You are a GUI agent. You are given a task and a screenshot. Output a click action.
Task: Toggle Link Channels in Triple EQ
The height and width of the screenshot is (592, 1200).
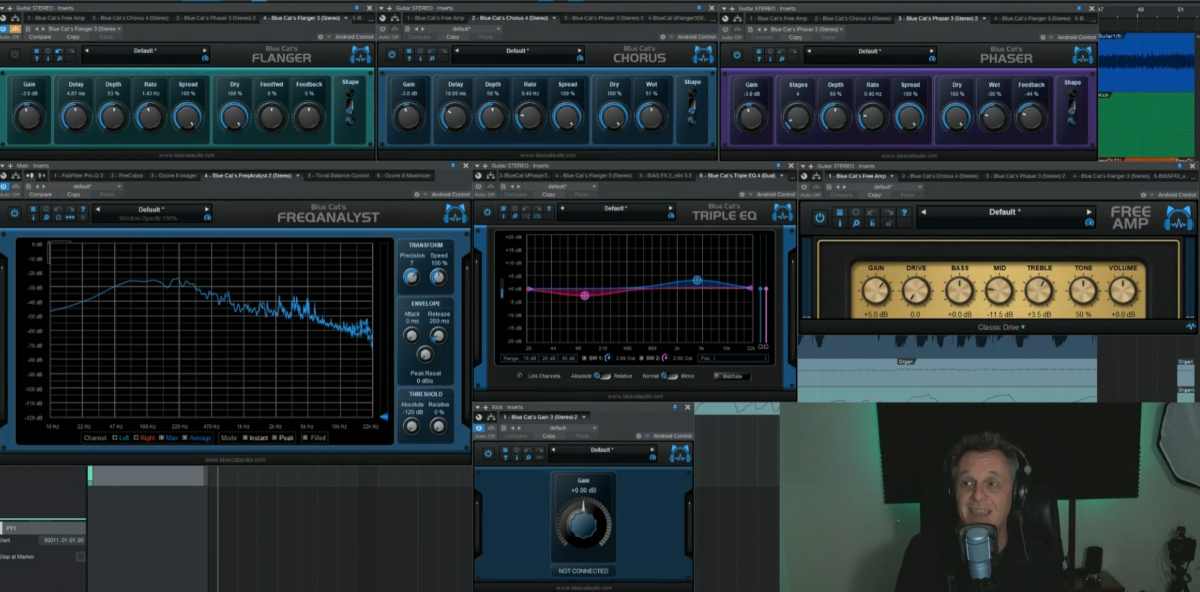point(520,376)
